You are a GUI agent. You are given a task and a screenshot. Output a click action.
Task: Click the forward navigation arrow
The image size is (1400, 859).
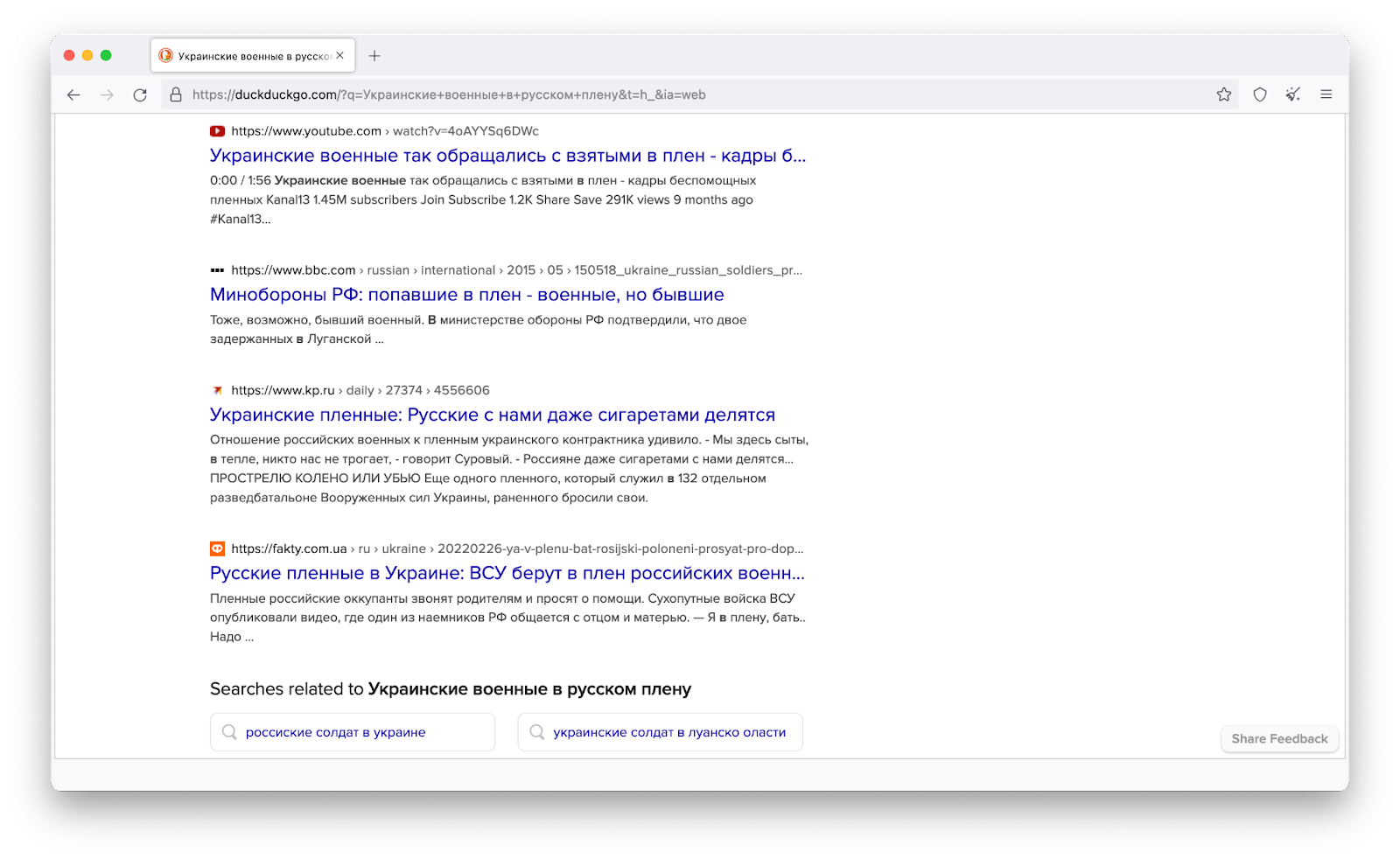(107, 94)
